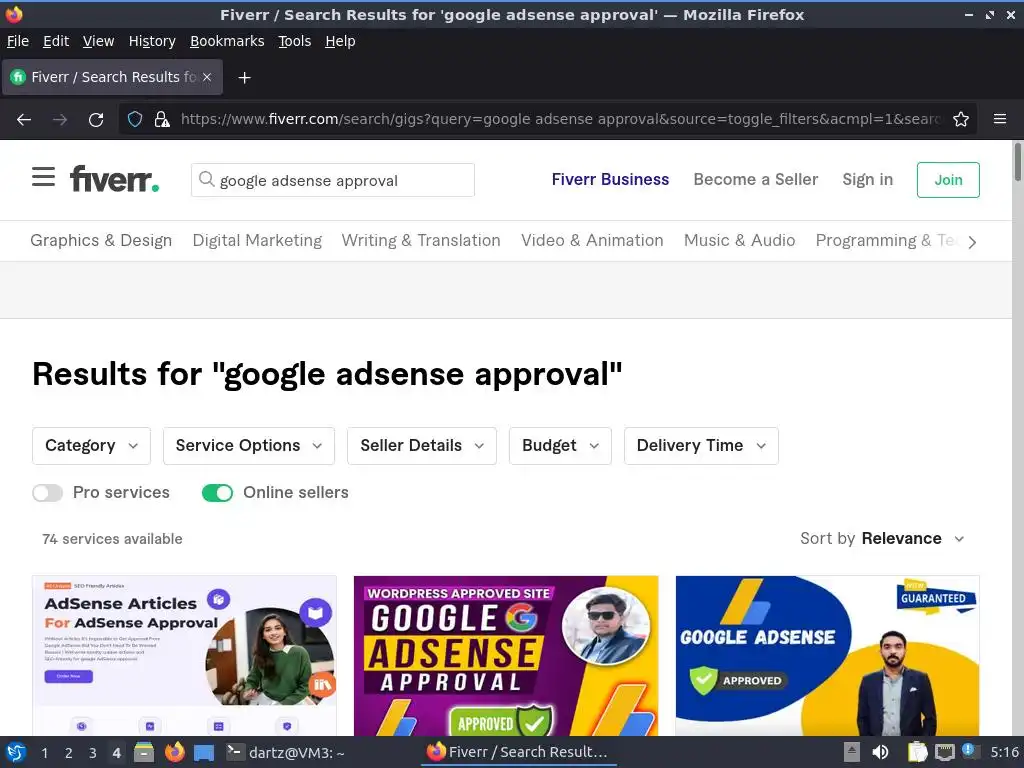Expand the Category filter dropdown
The image size is (1024, 768).
pyautogui.click(x=91, y=446)
